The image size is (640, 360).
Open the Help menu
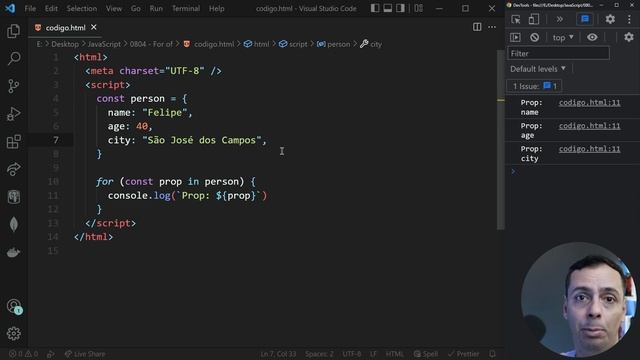(216, 8)
